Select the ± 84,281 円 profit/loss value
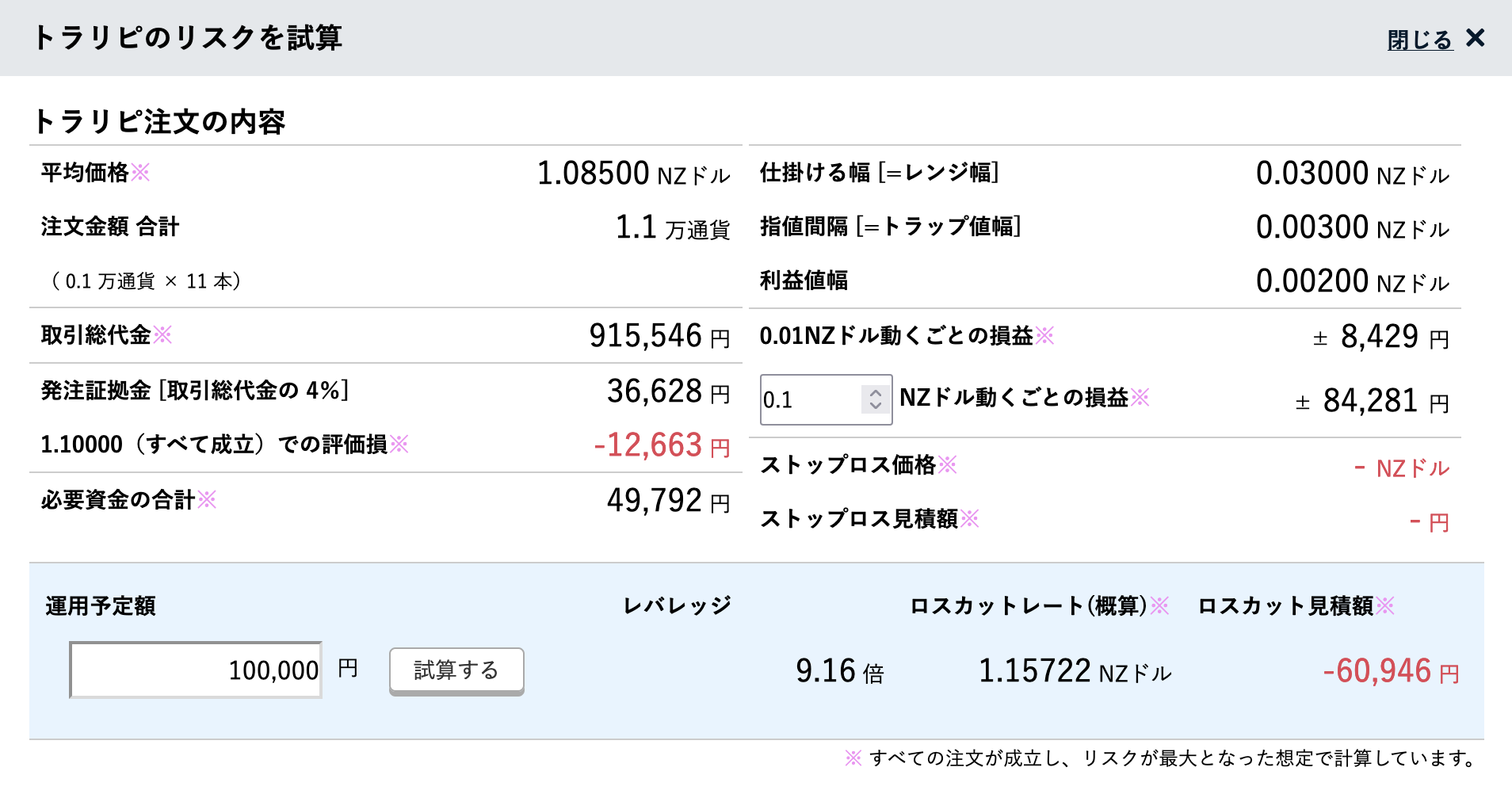The image size is (1512, 794). click(x=1373, y=401)
